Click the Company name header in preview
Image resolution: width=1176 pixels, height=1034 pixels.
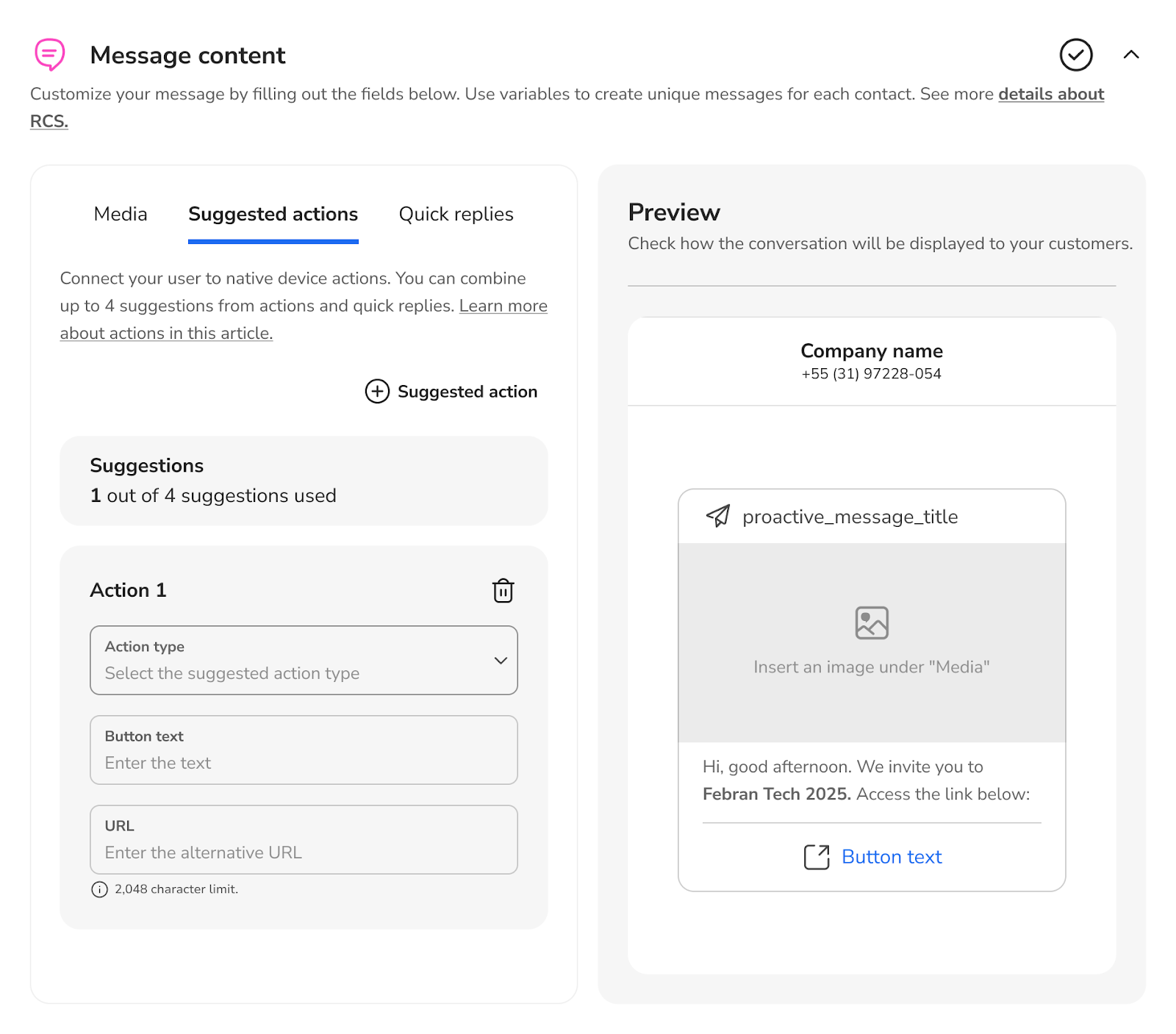(x=871, y=351)
